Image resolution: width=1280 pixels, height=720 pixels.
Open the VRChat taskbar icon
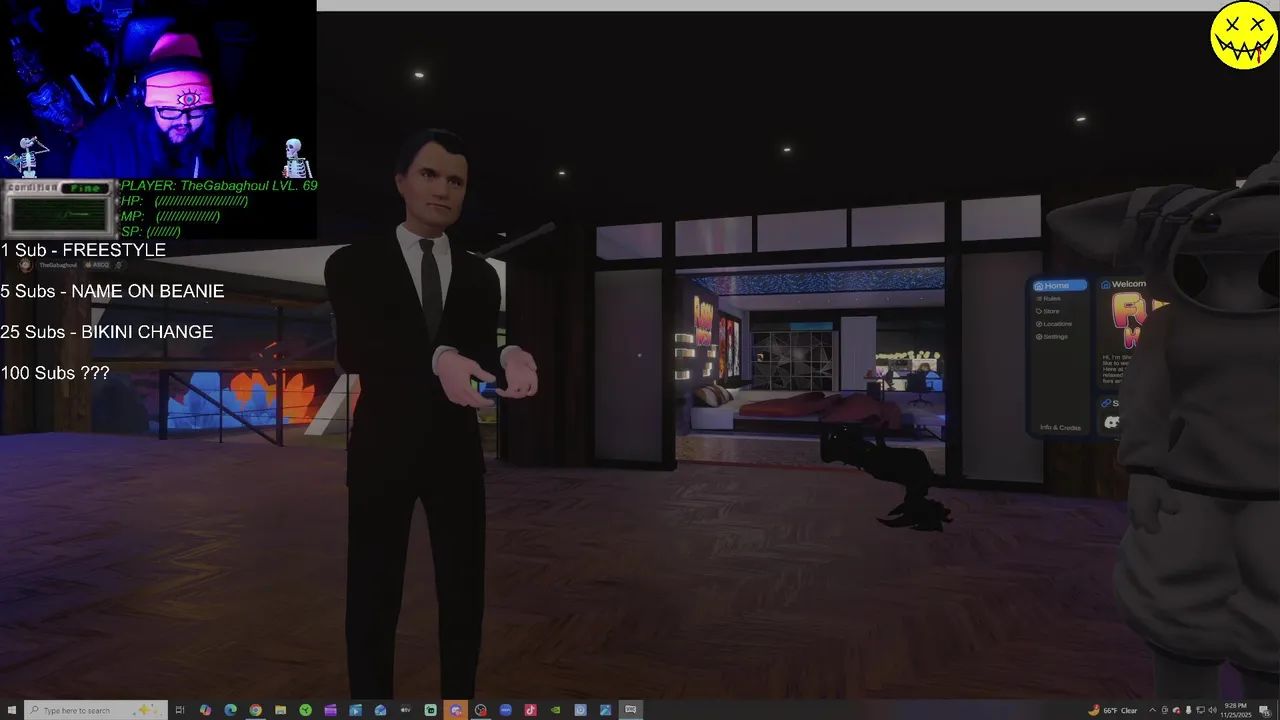coord(630,710)
